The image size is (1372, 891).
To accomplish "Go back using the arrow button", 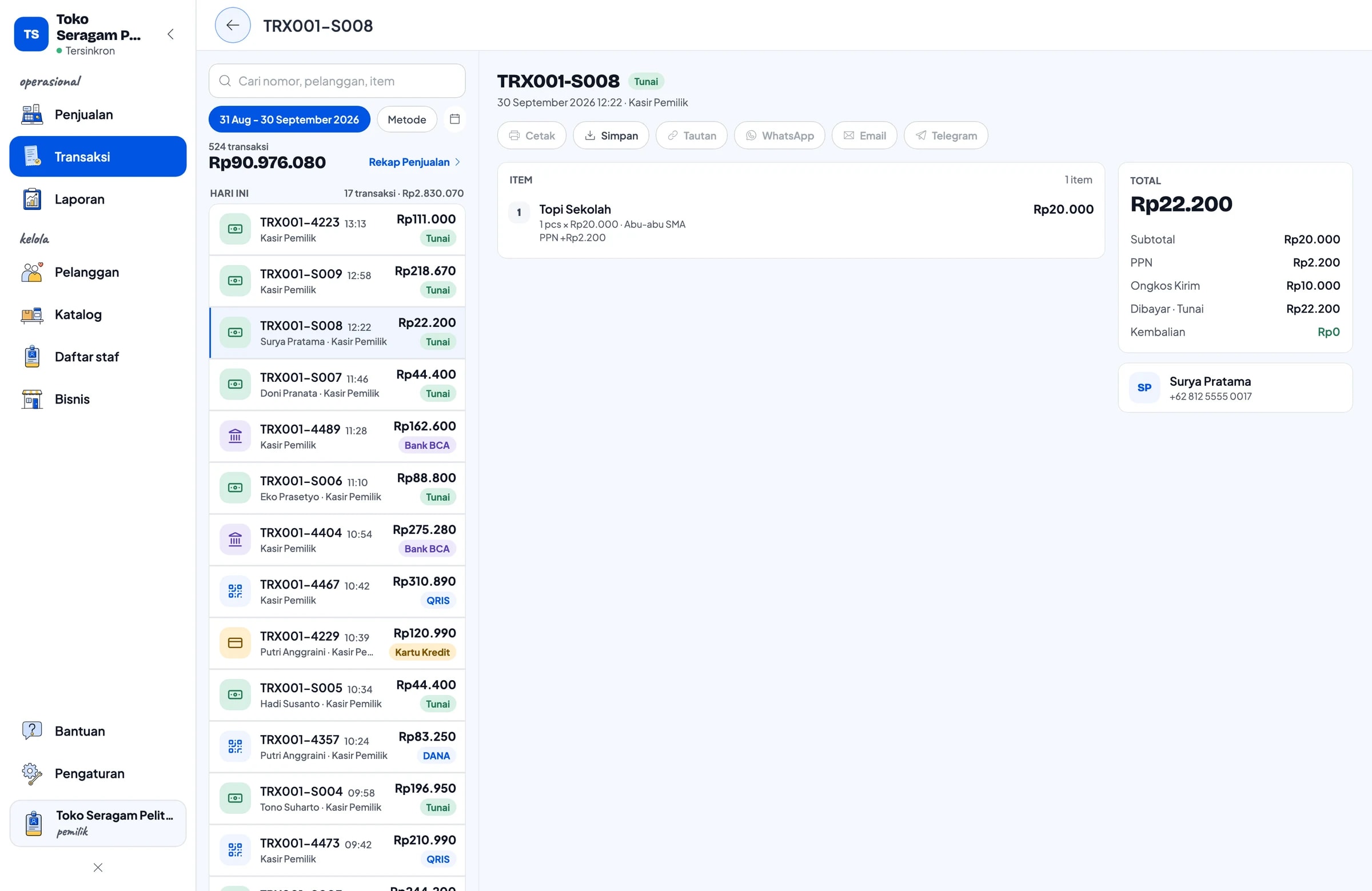I will (232, 25).
